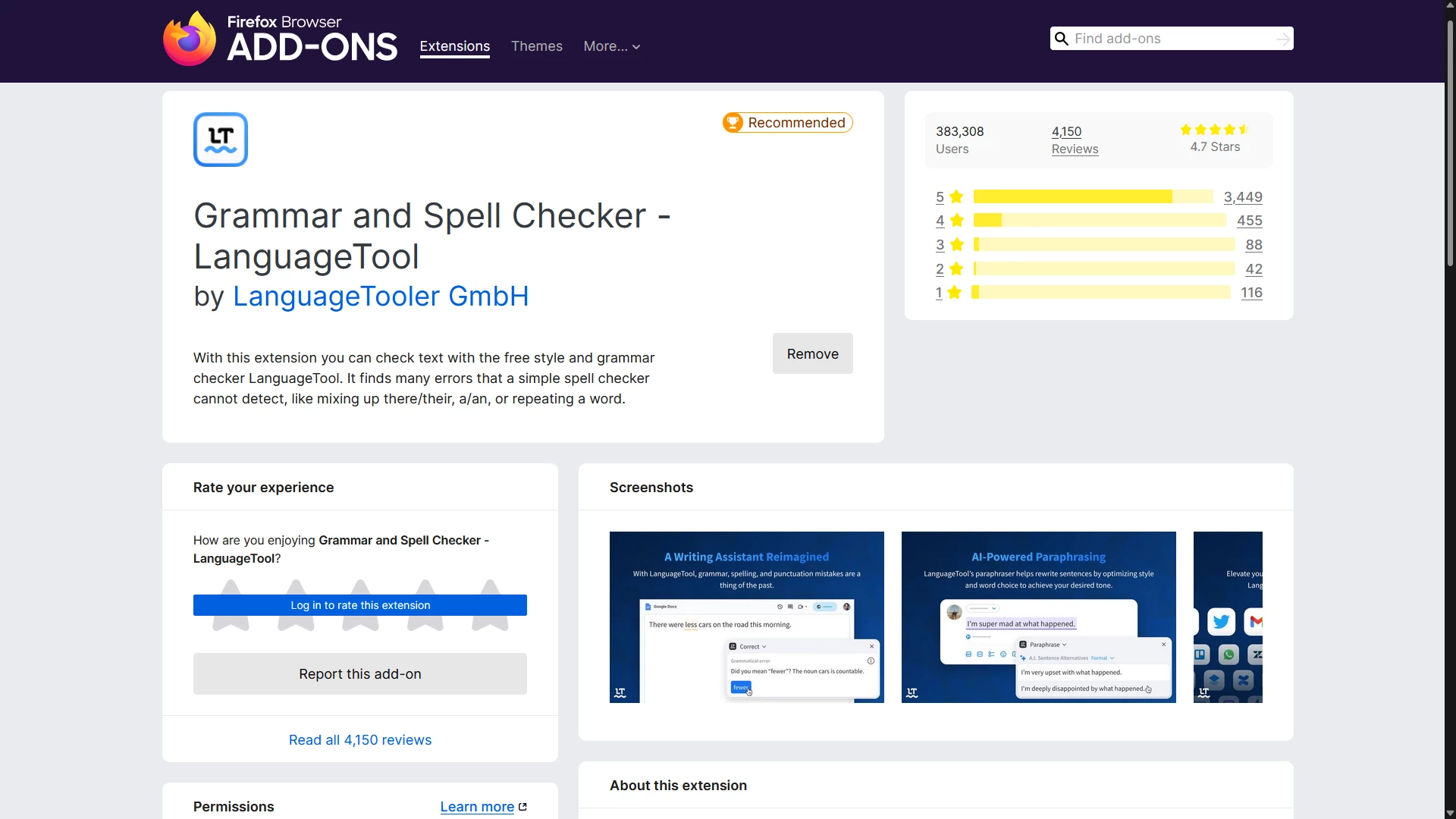The height and width of the screenshot is (819, 1456).
Task: Open the AI-Powered Paraphrasing screenshot
Action: pos(1038,617)
